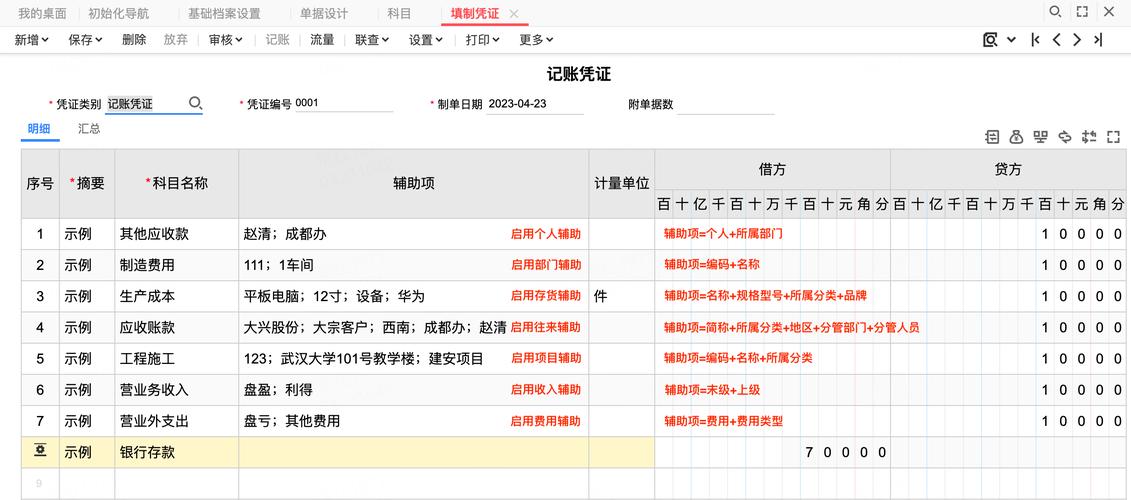Image resolution: width=1131 pixels, height=500 pixels.
Task: Switch to 汇总 sub-tab
Action: click(89, 129)
